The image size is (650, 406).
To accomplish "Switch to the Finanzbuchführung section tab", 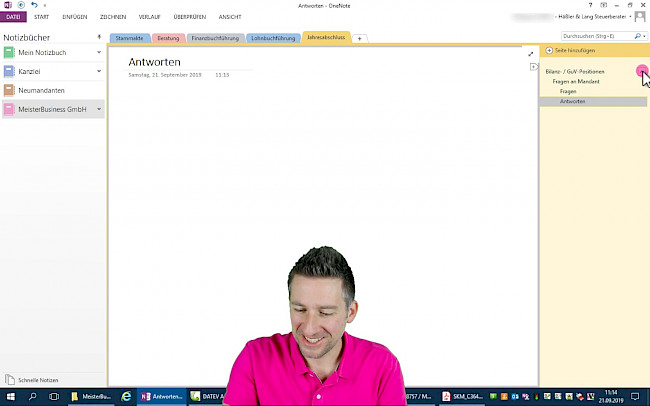I will tap(212, 38).
